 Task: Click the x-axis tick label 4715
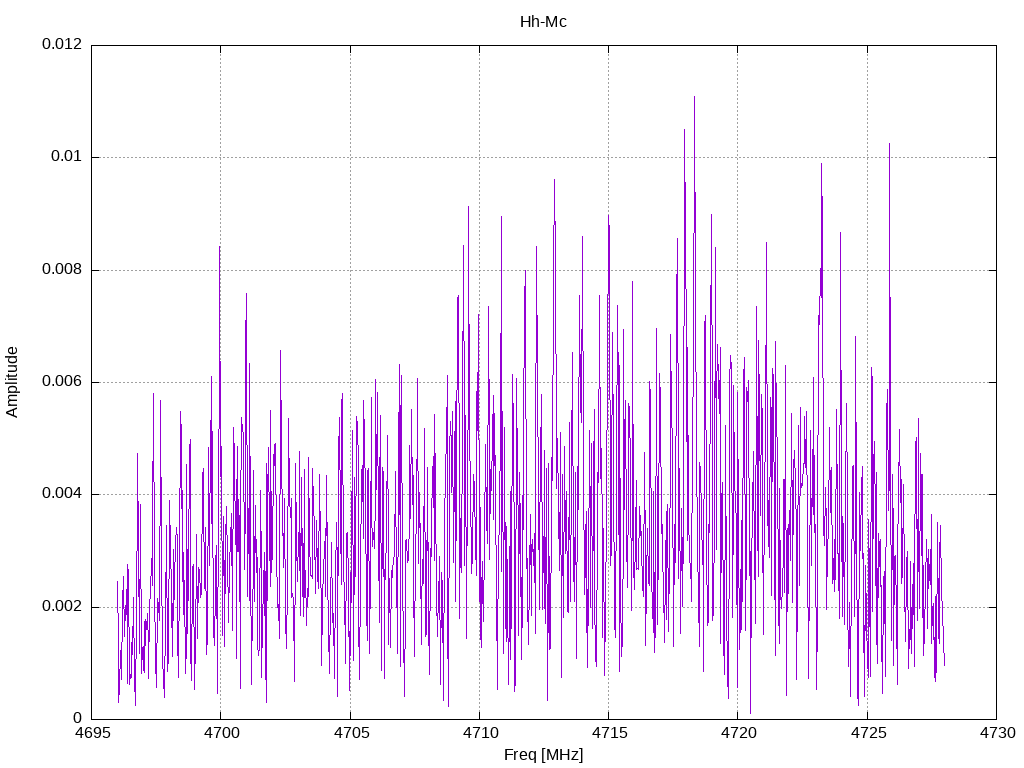pos(609,733)
